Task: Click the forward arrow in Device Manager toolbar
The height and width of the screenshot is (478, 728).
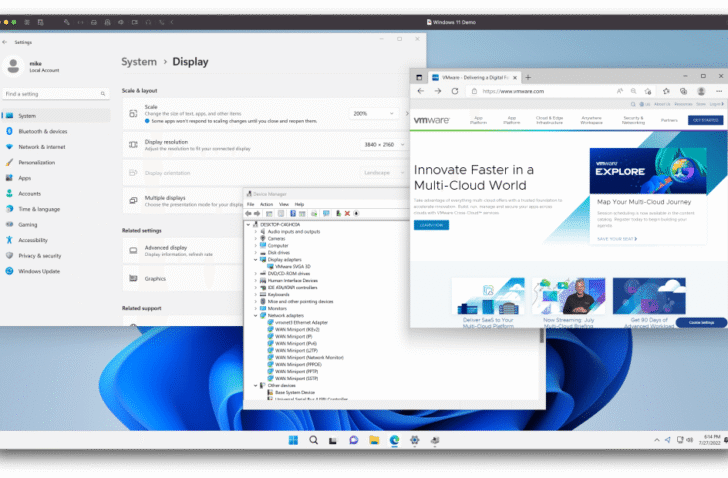Action: tap(257, 213)
